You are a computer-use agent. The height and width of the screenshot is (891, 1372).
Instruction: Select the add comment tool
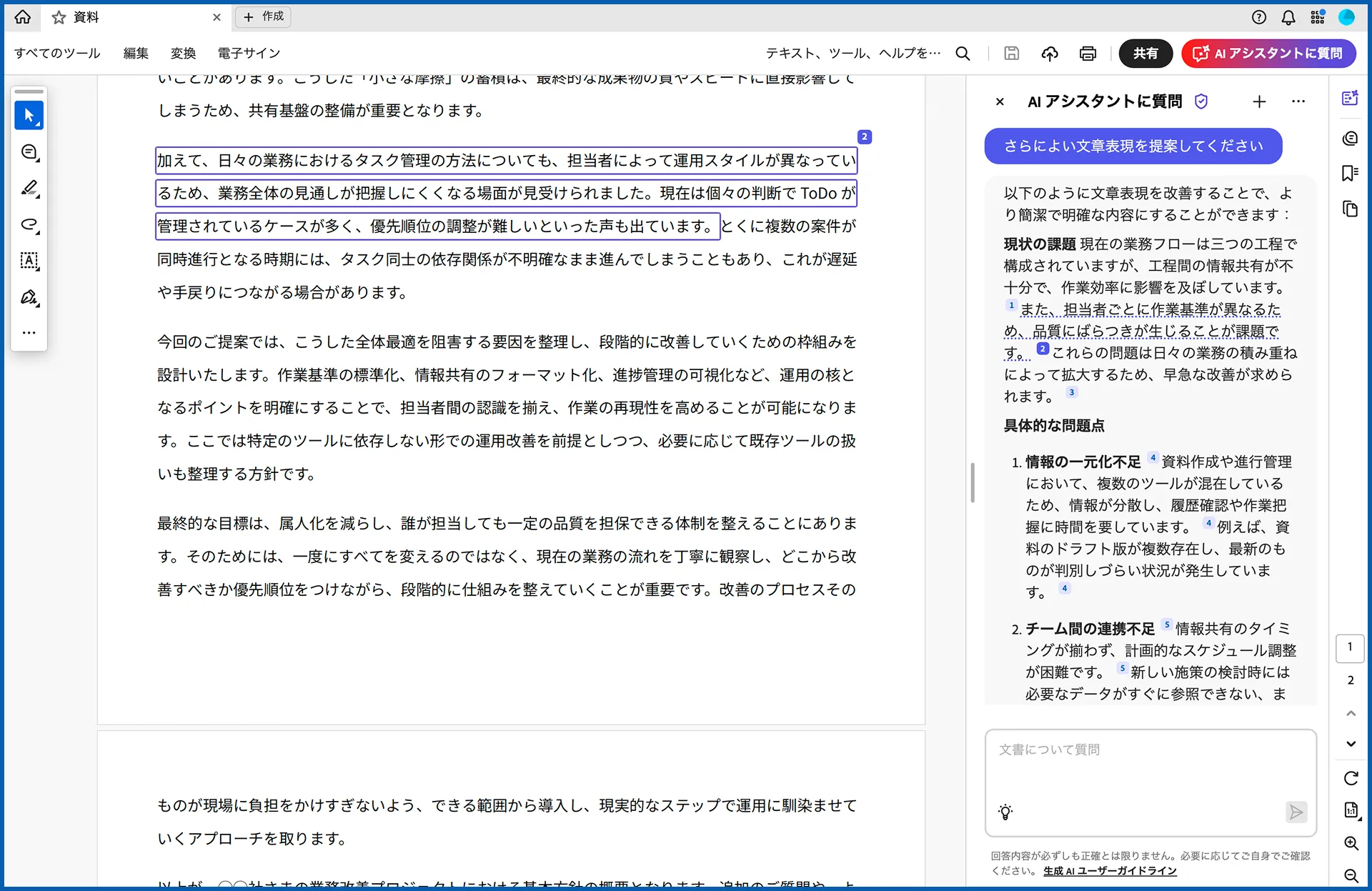coord(29,152)
